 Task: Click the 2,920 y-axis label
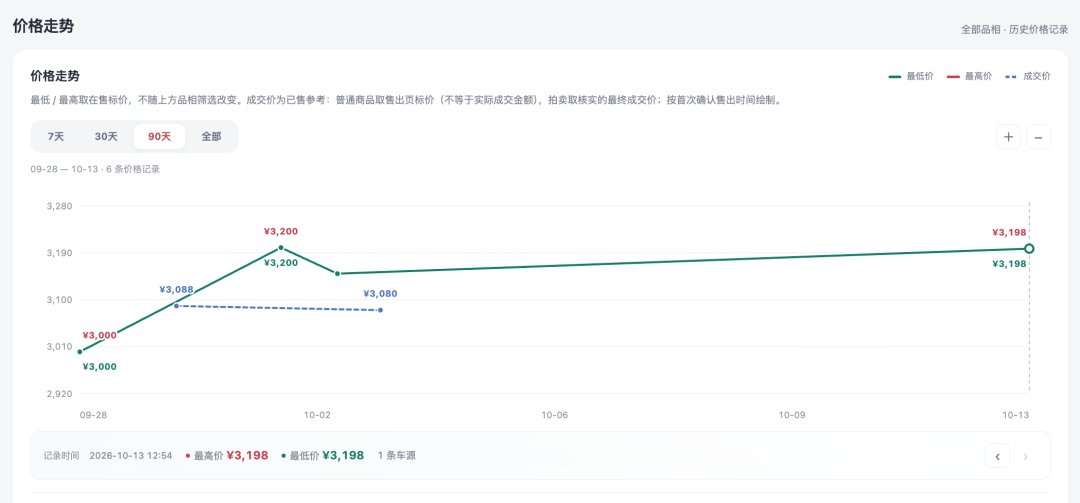click(x=59, y=393)
